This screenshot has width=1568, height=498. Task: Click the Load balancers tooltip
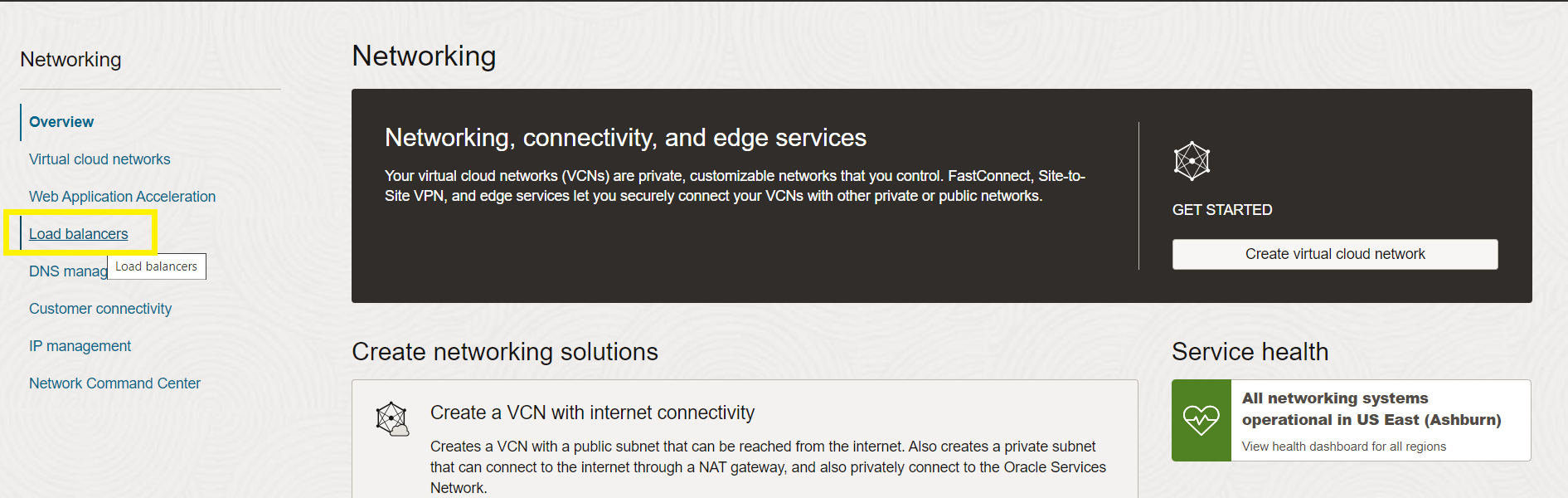(x=157, y=266)
